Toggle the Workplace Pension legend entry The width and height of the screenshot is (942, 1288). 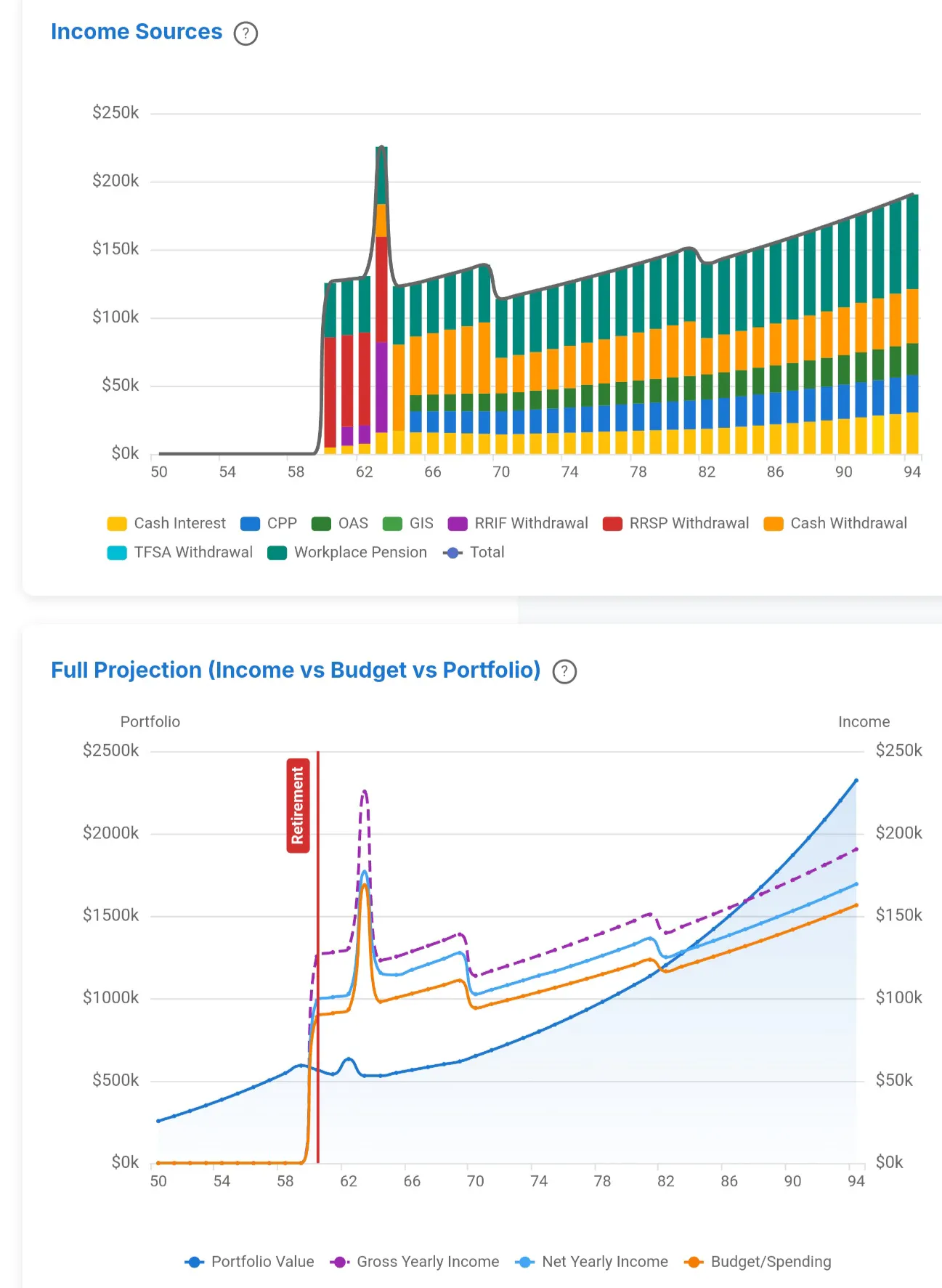(x=347, y=553)
